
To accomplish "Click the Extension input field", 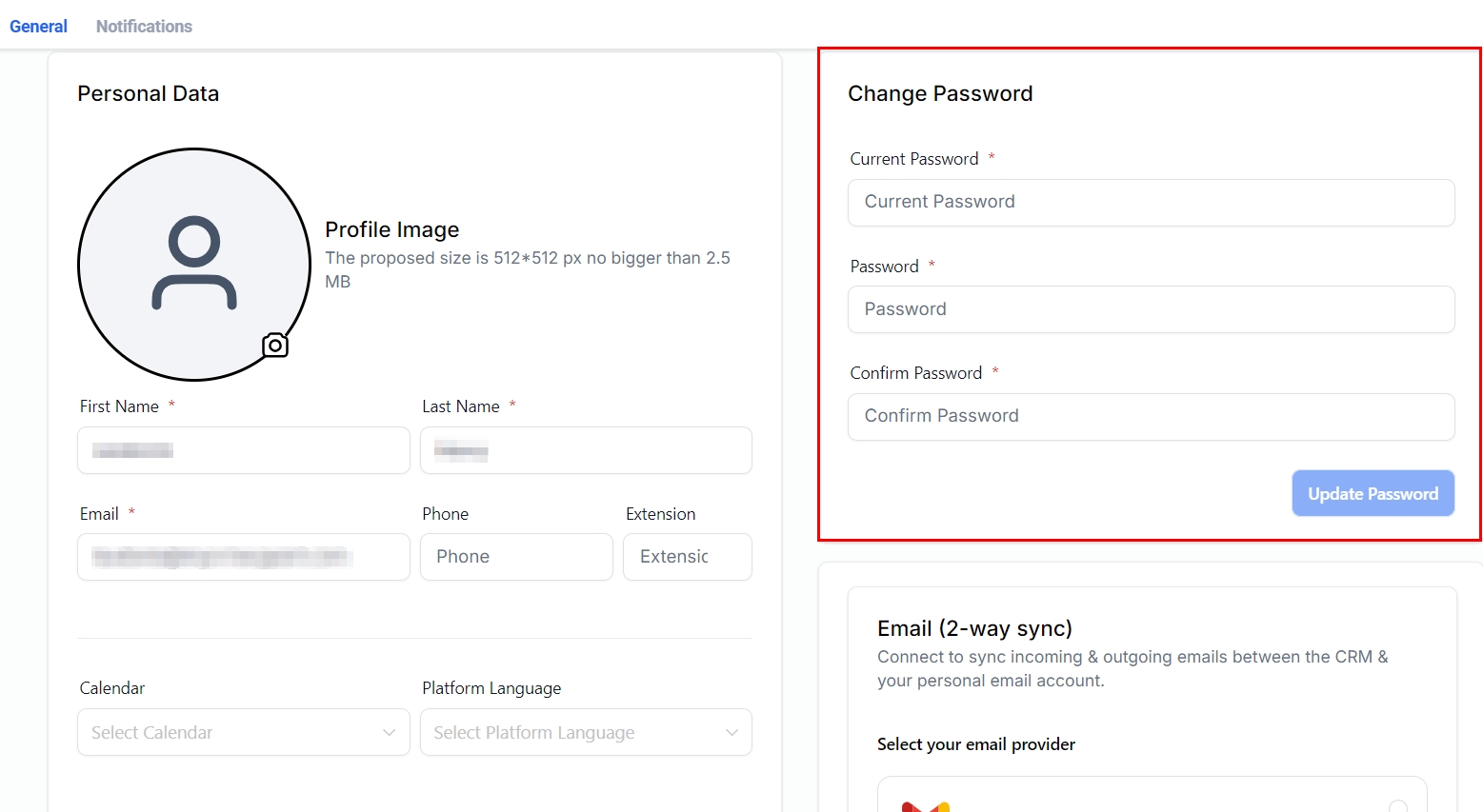I will click(687, 557).
